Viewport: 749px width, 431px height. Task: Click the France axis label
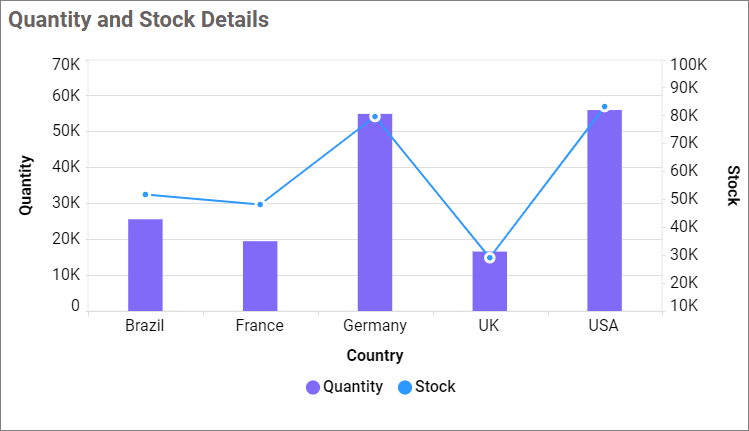pyautogui.click(x=260, y=325)
